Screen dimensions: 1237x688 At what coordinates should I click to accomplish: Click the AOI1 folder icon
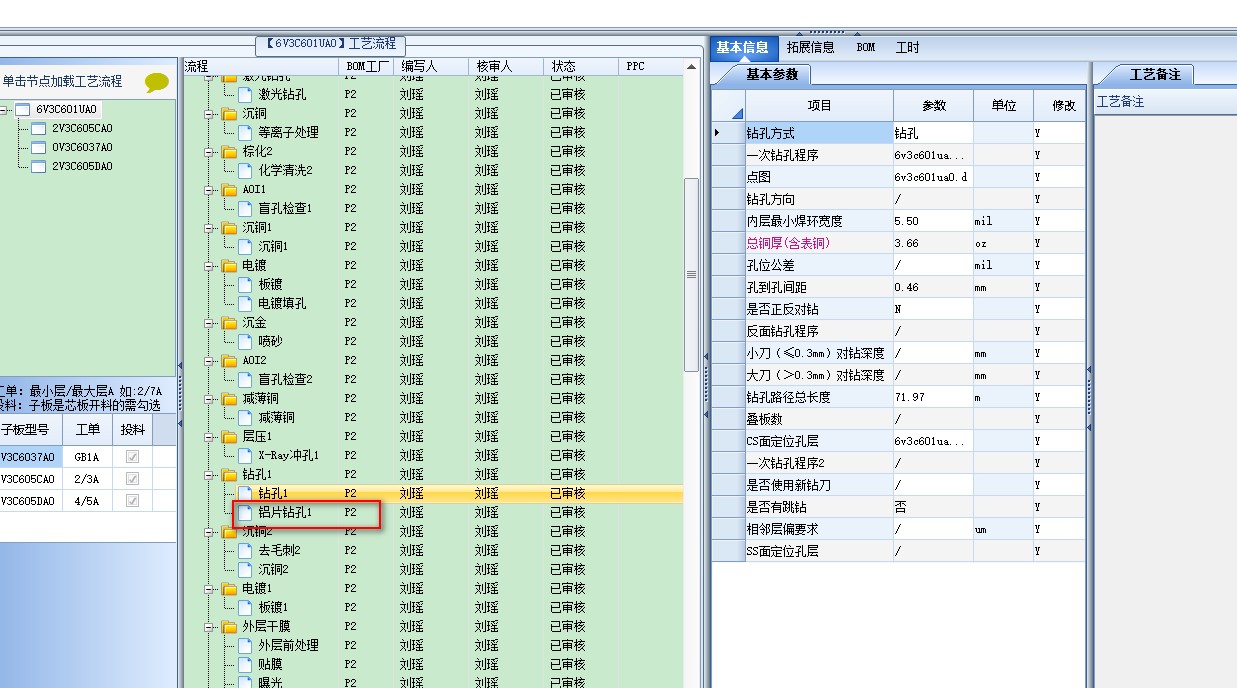(x=229, y=189)
